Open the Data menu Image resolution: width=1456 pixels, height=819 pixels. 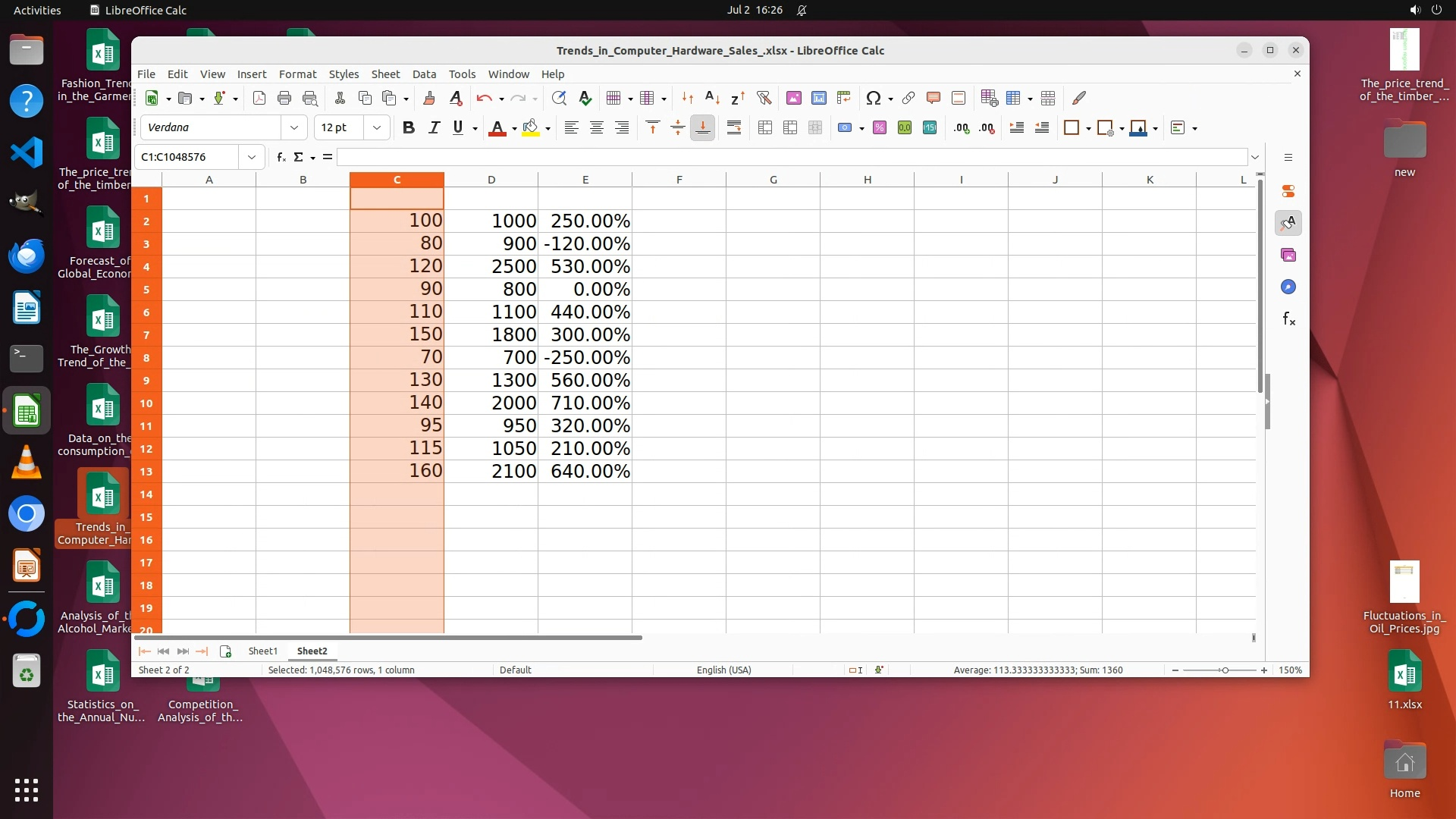[x=424, y=74]
